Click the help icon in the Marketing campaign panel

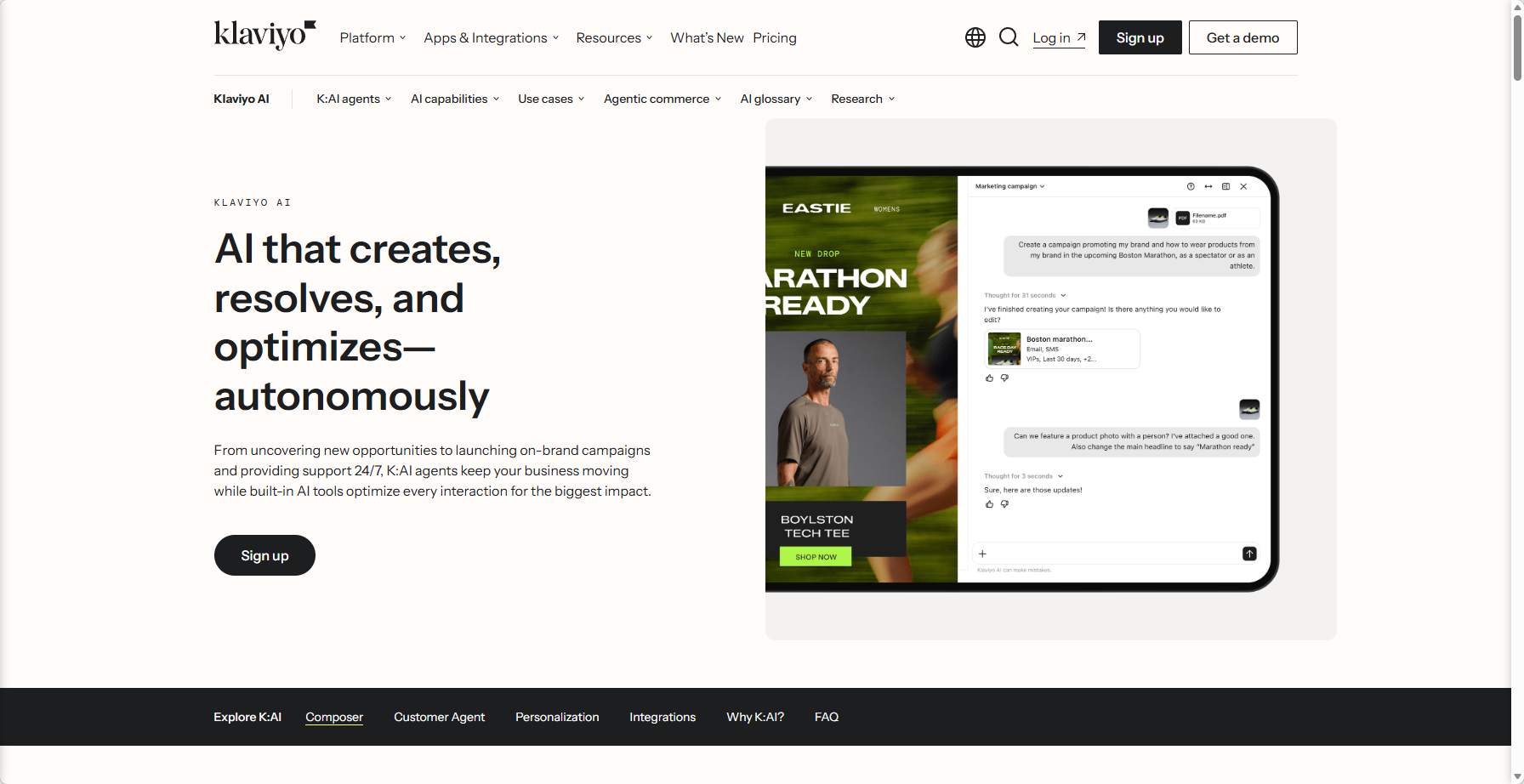(x=1191, y=186)
